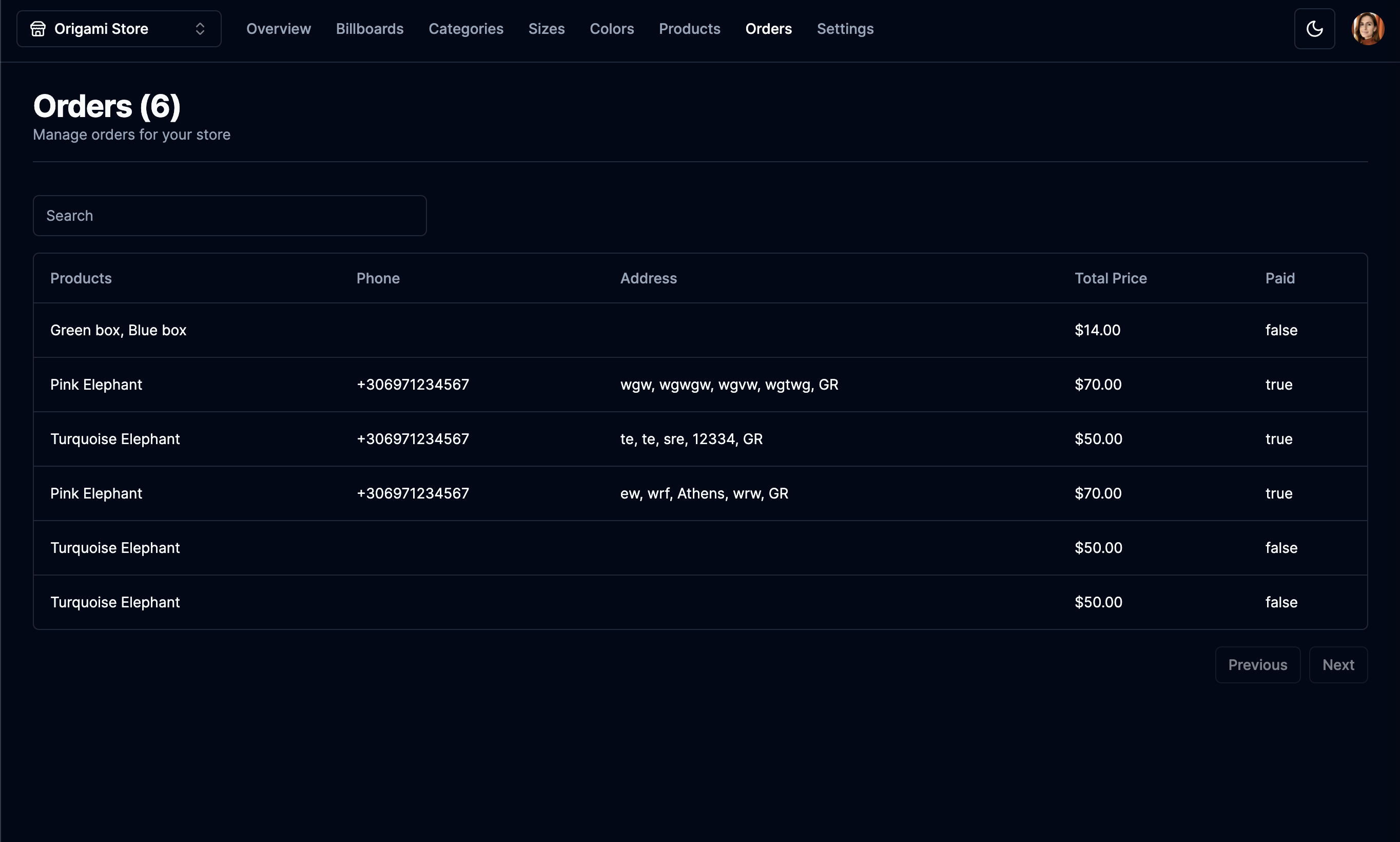Open the user avatar profile menu

pos(1367,29)
